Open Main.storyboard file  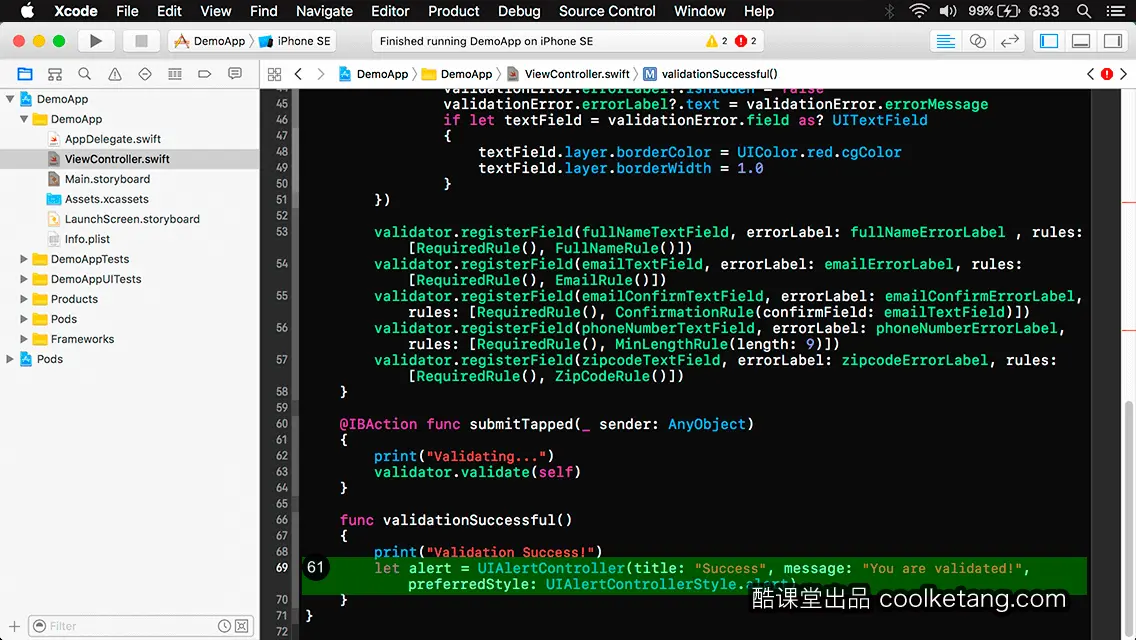(107, 179)
